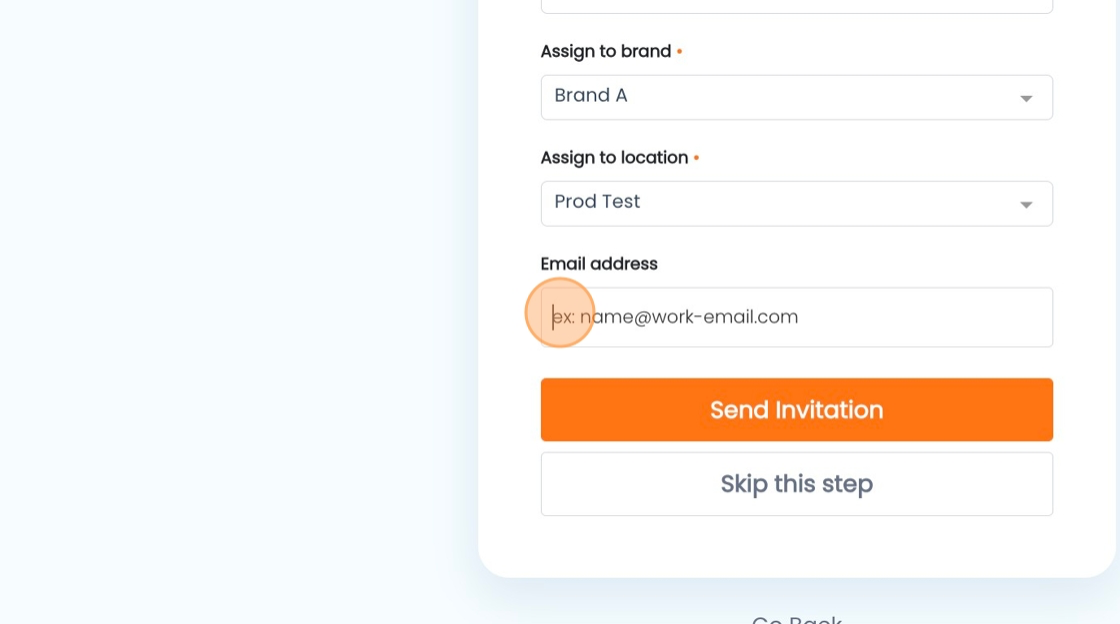1120x624 pixels.
Task: Click the Email address label
Action: click(599, 263)
